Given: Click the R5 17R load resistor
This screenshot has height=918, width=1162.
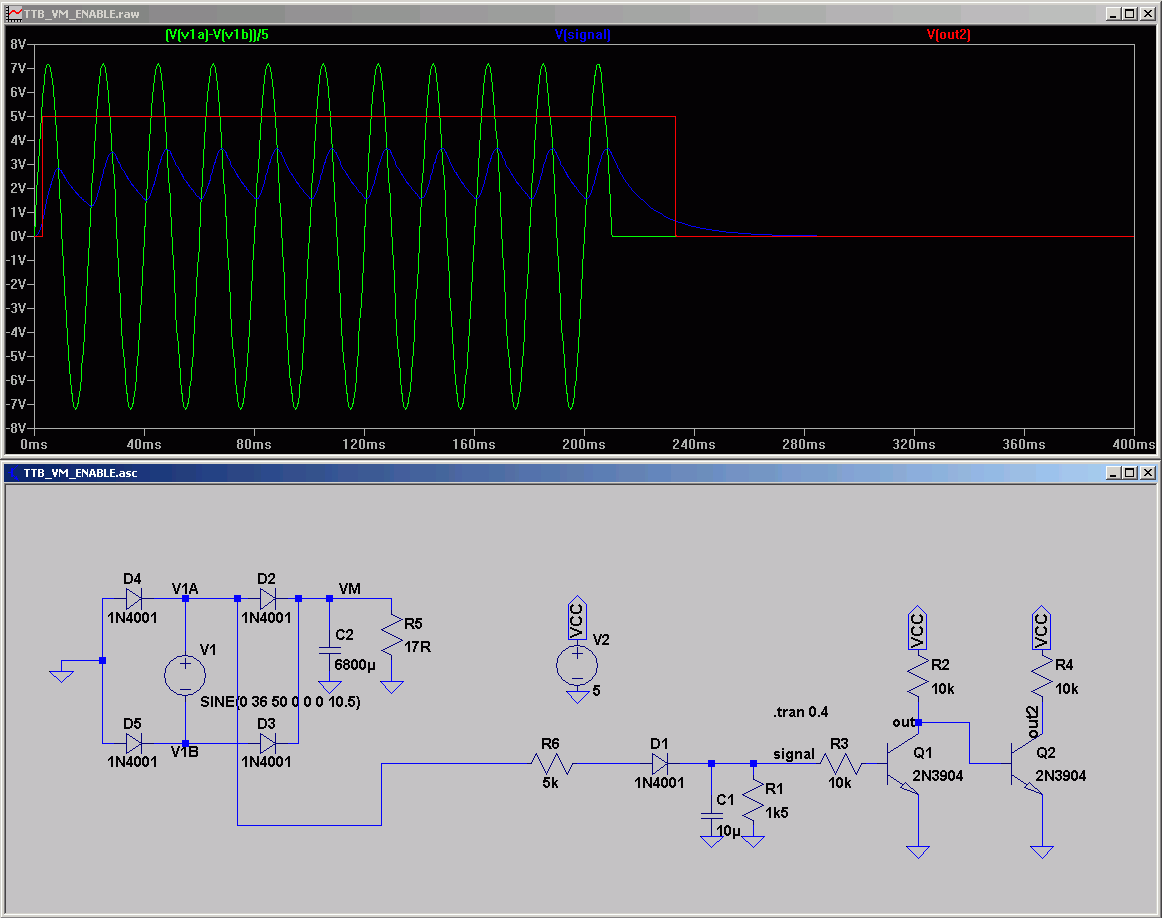Looking at the screenshot, I should click(393, 634).
